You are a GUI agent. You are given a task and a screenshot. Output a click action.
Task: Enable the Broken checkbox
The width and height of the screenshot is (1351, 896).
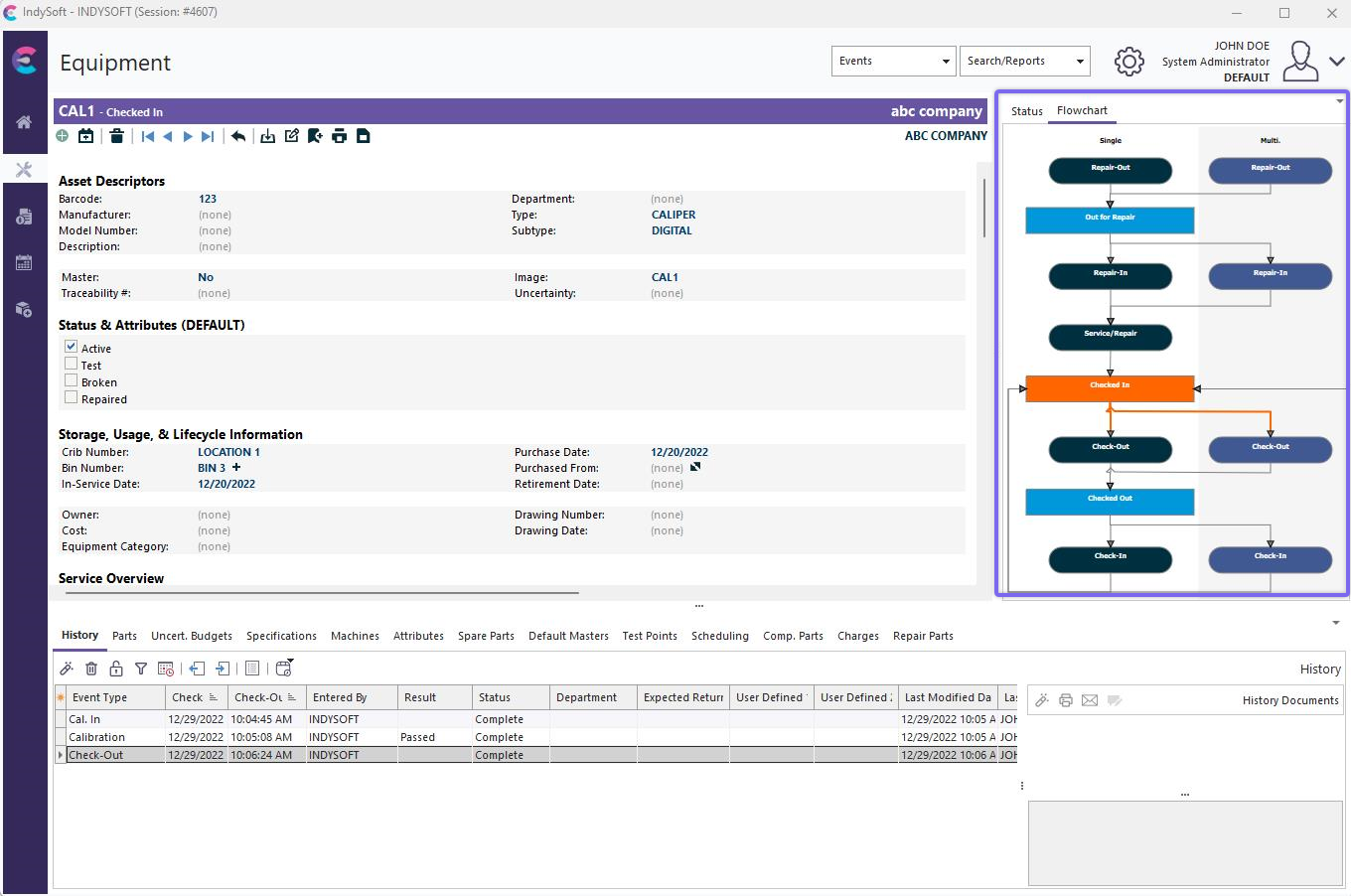click(x=72, y=380)
